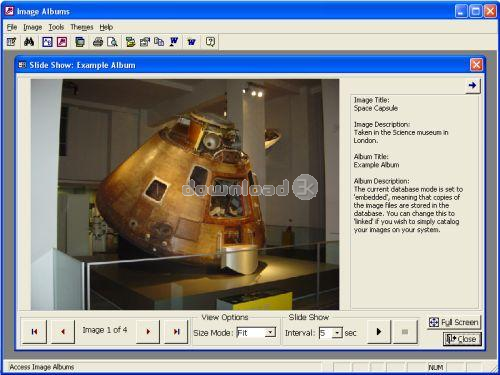The image size is (500, 375).
Task: Click the space capsule image
Action: (x=185, y=194)
